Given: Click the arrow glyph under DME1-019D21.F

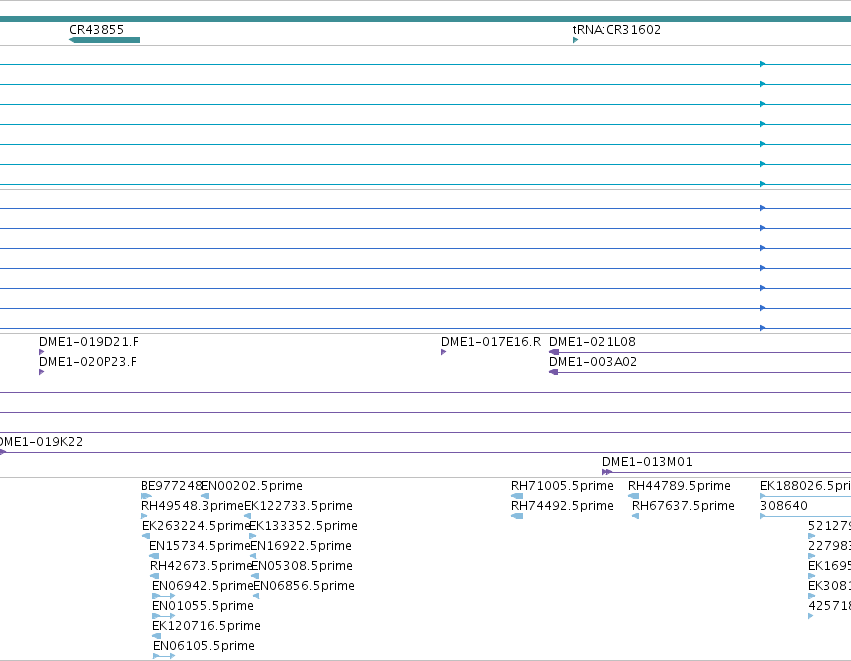Looking at the screenshot, I should click(x=42, y=352).
